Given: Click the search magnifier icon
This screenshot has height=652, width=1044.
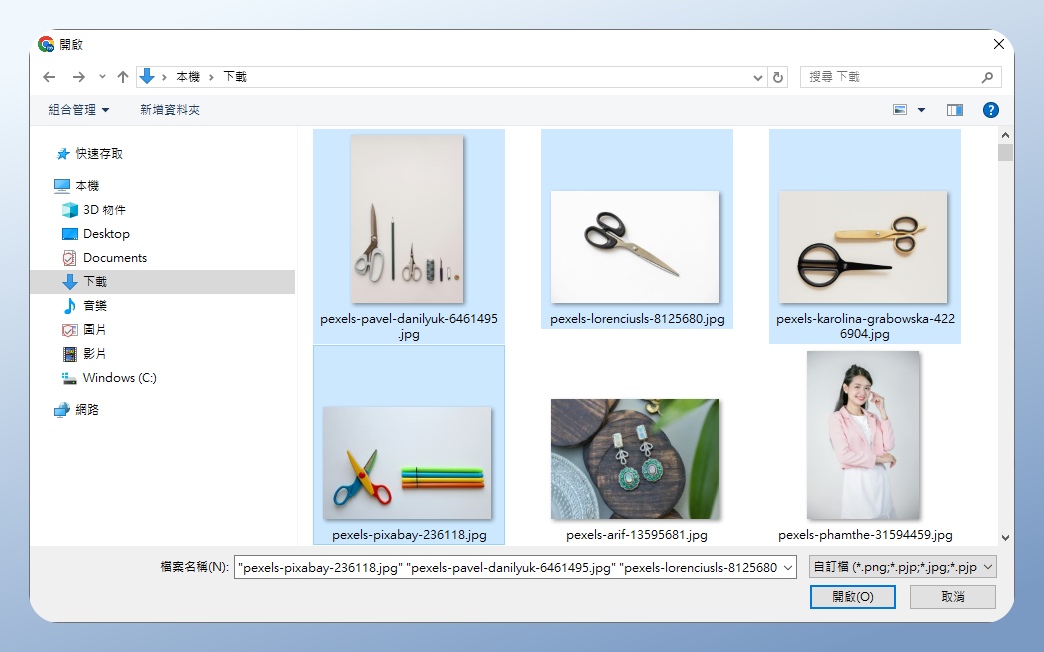Looking at the screenshot, I should point(987,77).
